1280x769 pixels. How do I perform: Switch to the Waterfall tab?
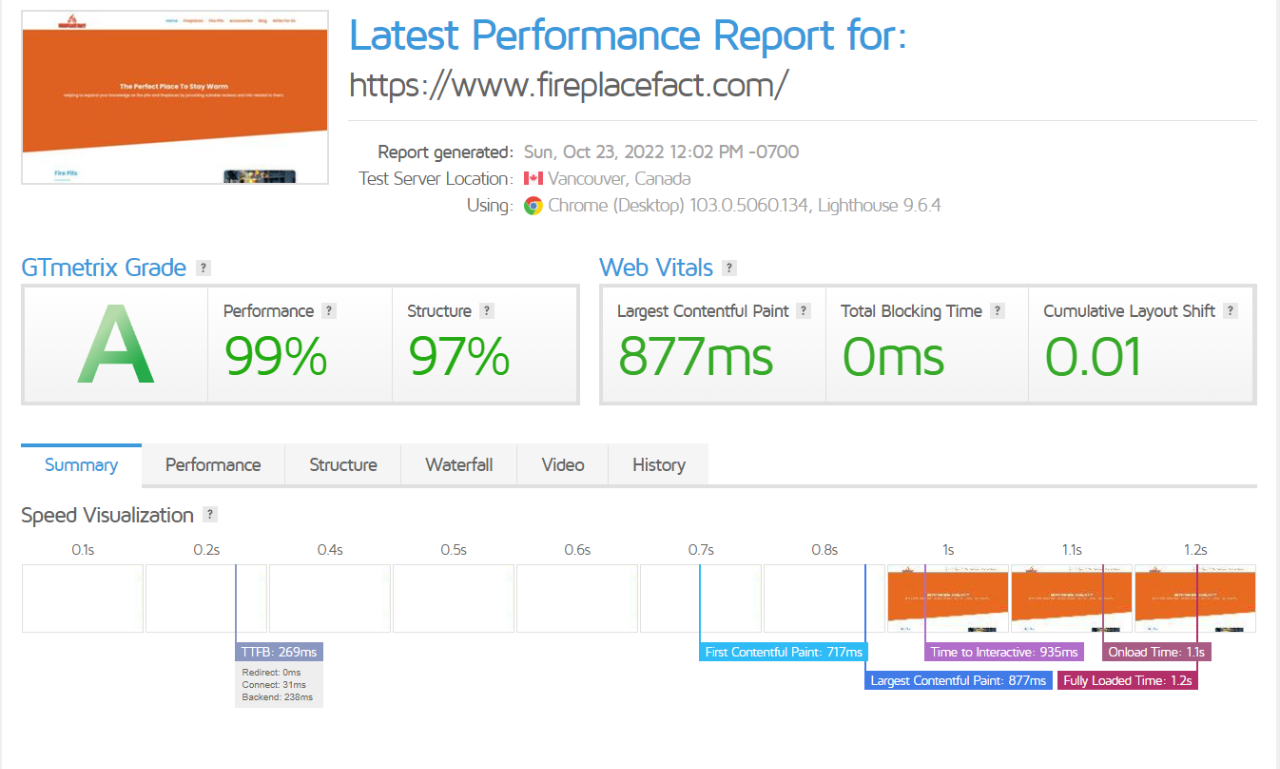tap(458, 464)
